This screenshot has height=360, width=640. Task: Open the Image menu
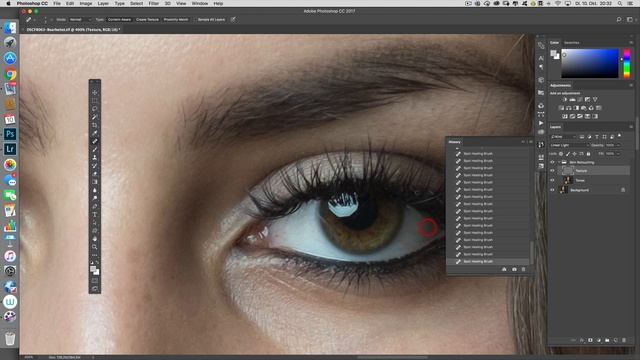click(x=86, y=3)
